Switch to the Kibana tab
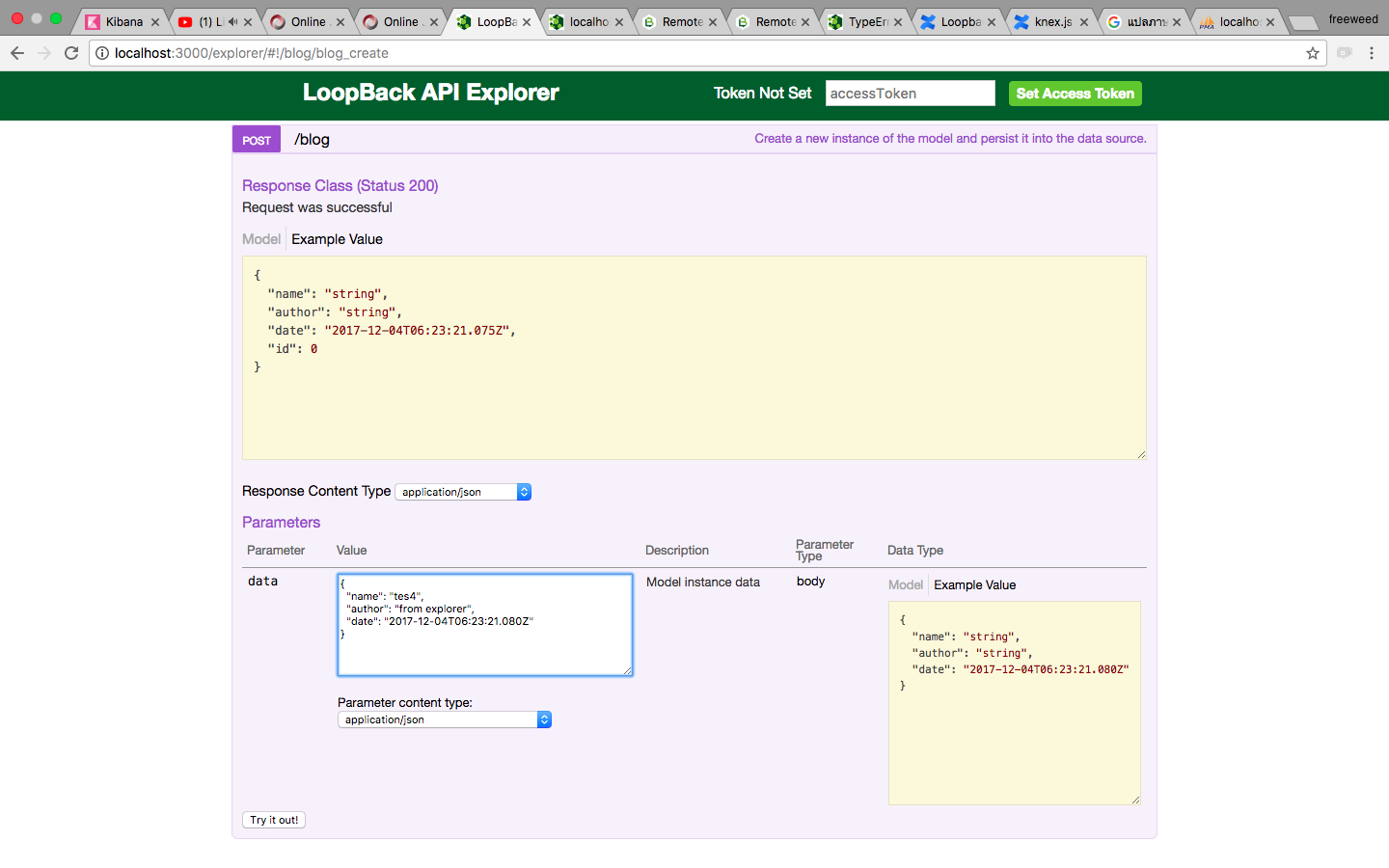 coord(123,22)
